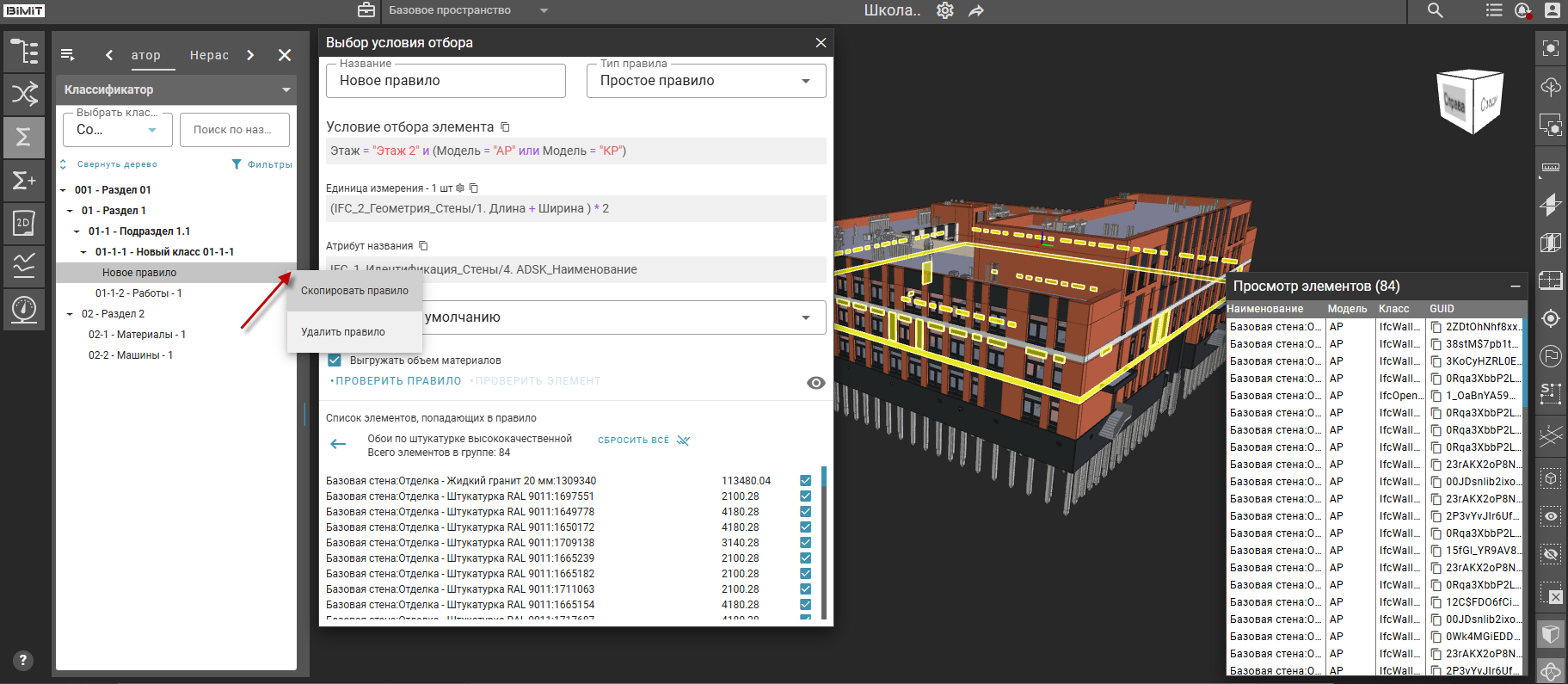Screen dimensions: 1568x684
Task: Toggle the eye visibility icon in rule dialog
Action: pos(815,383)
